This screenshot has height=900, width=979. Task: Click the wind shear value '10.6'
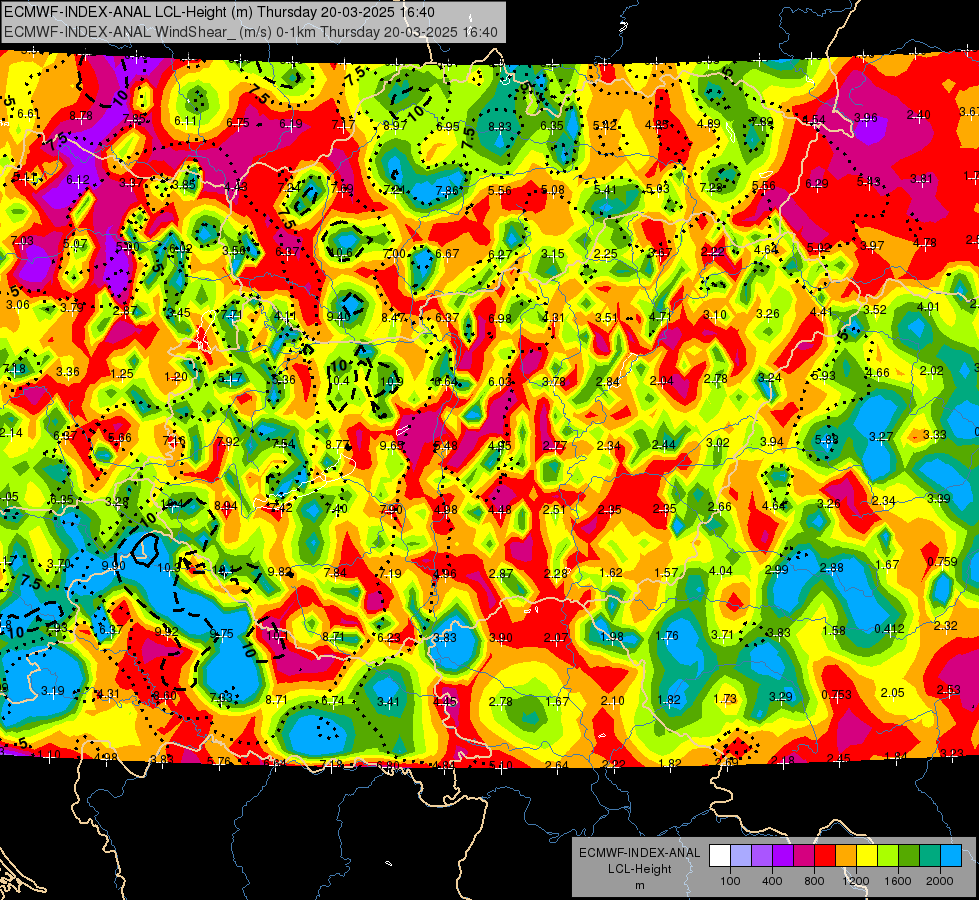pyautogui.click(x=341, y=252)
